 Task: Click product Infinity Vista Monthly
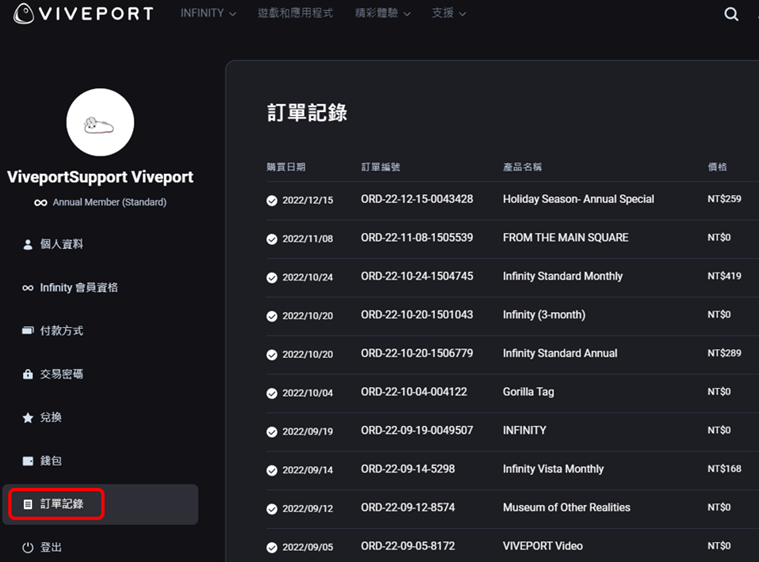coord(553,469)
